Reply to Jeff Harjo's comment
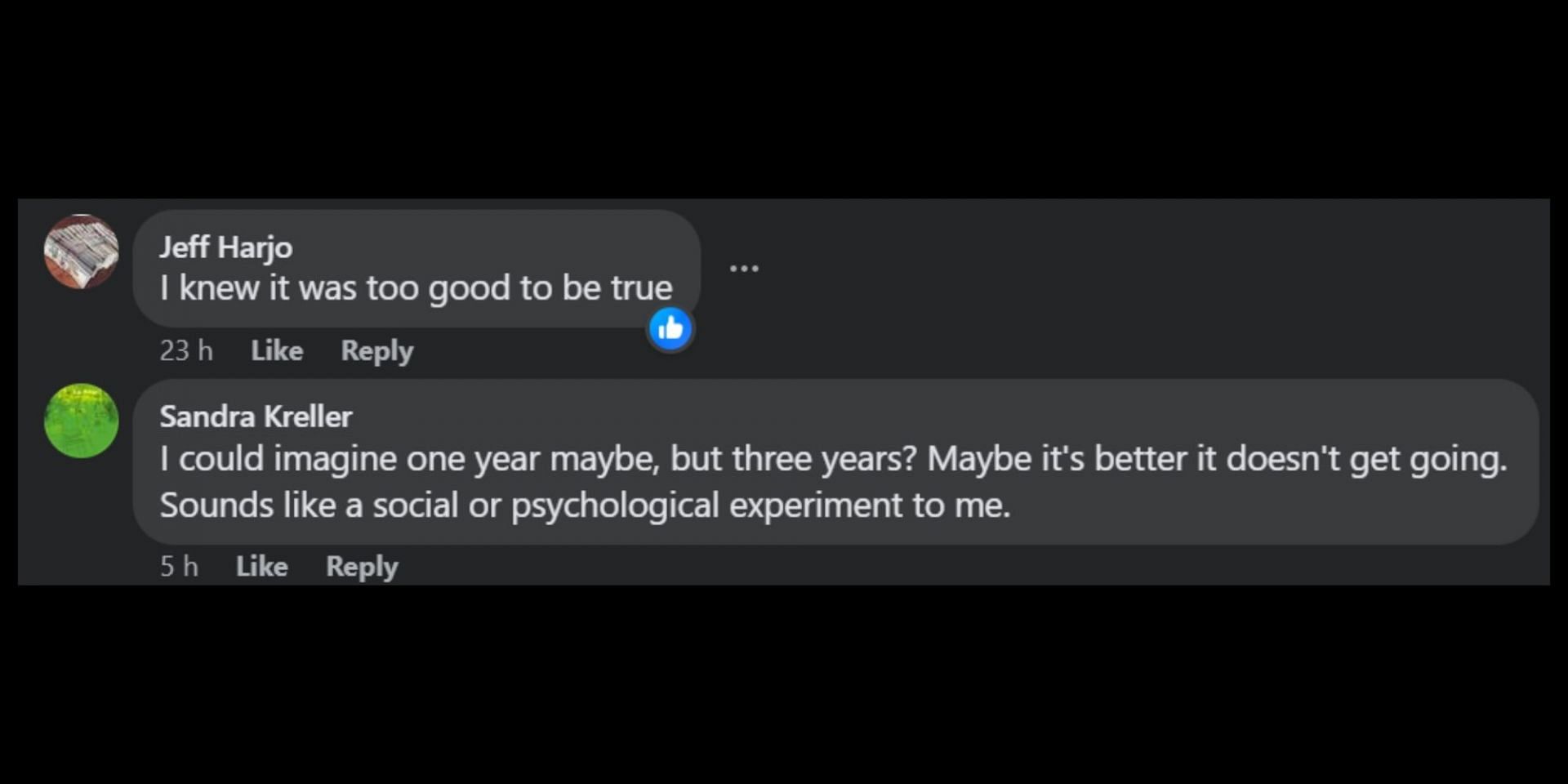 pyautogui.click(x=376, y=351)
